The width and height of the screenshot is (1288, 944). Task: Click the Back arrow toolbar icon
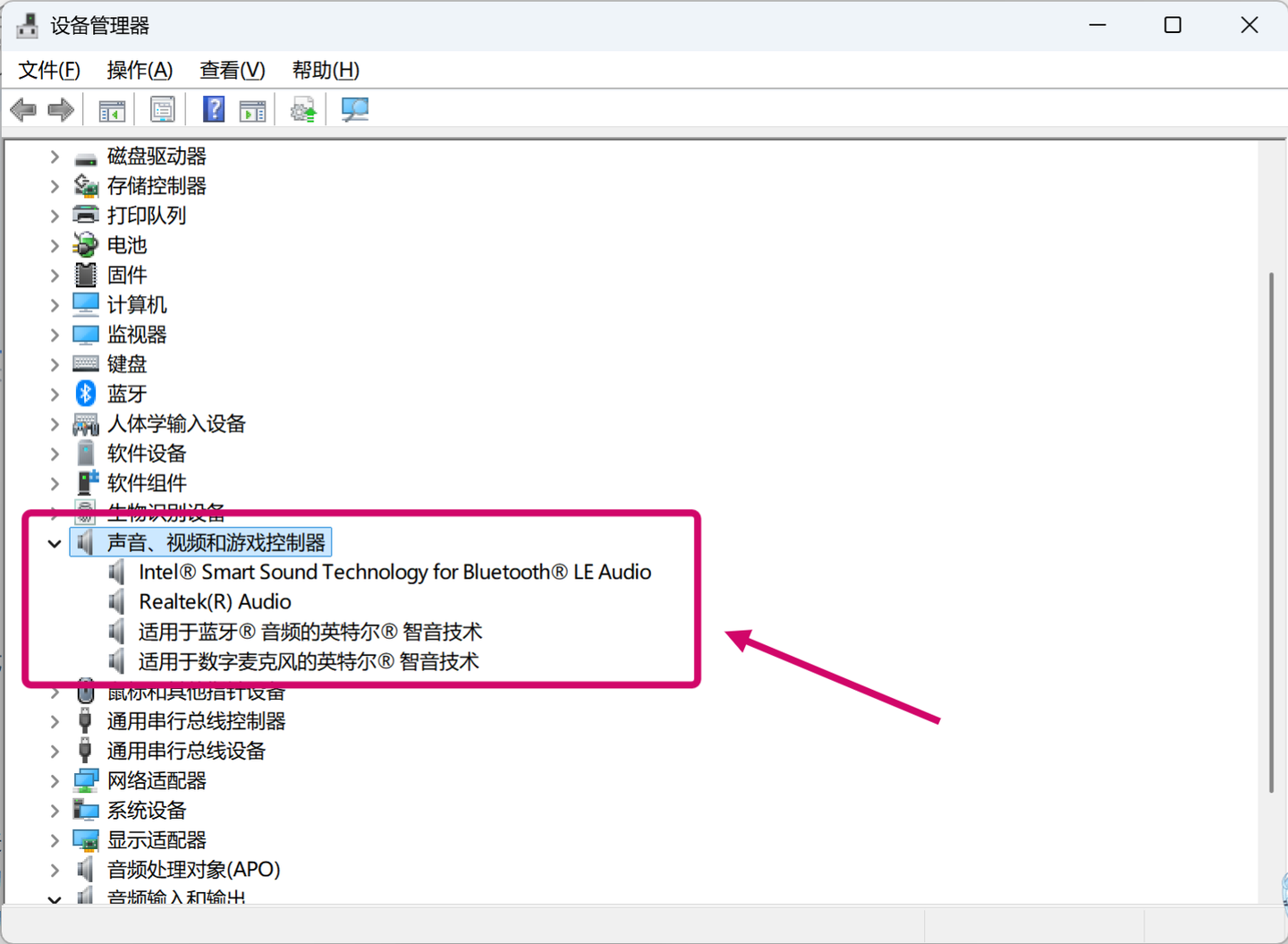pyautogui.click(x=23, y=110)
